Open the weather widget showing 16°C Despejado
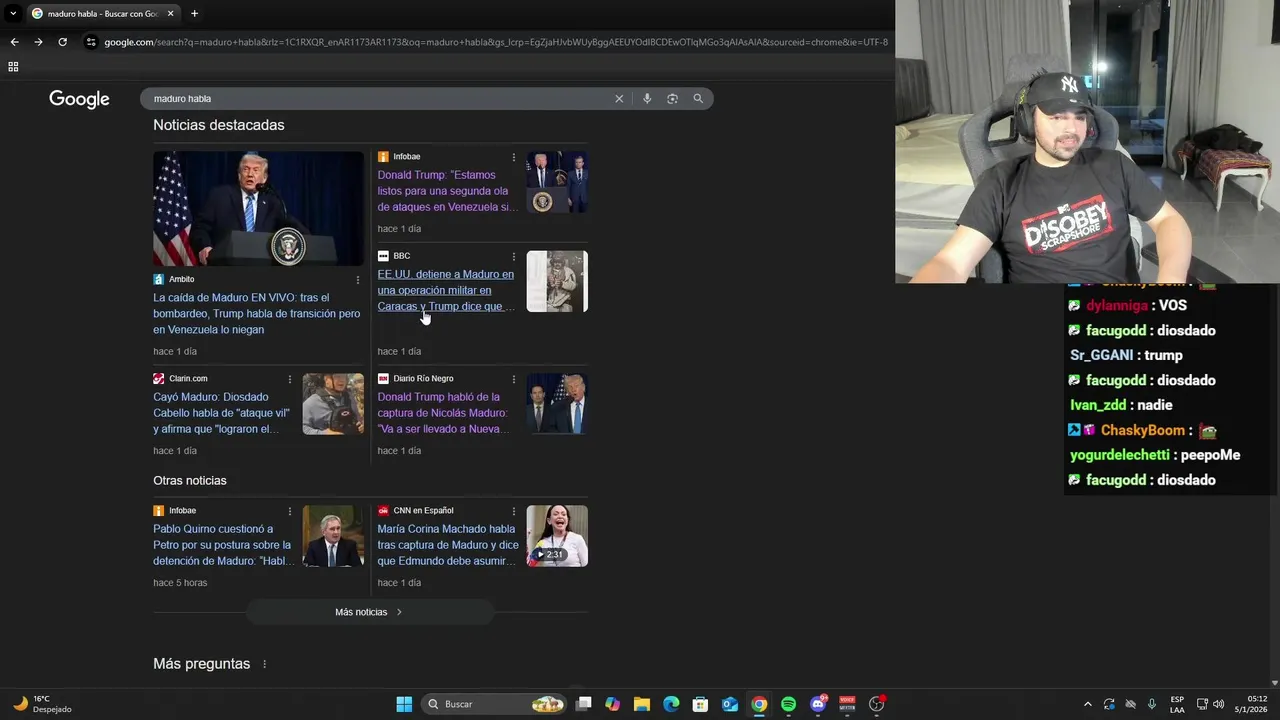Image resolution: width=1280 pixels, height=720 pixels. [x=42, y=704]
